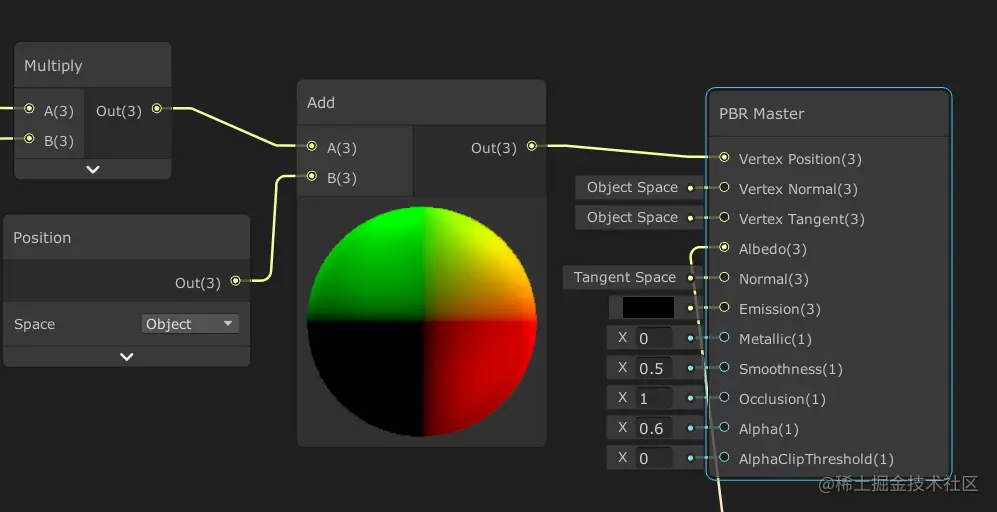Click the Smoothness(1) input port

[x=724, y=367]
